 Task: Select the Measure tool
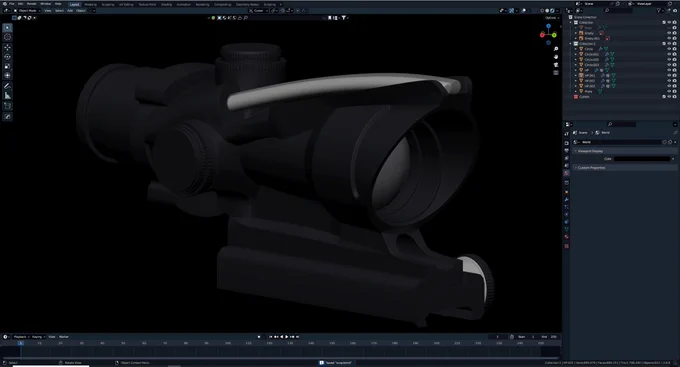7,95
